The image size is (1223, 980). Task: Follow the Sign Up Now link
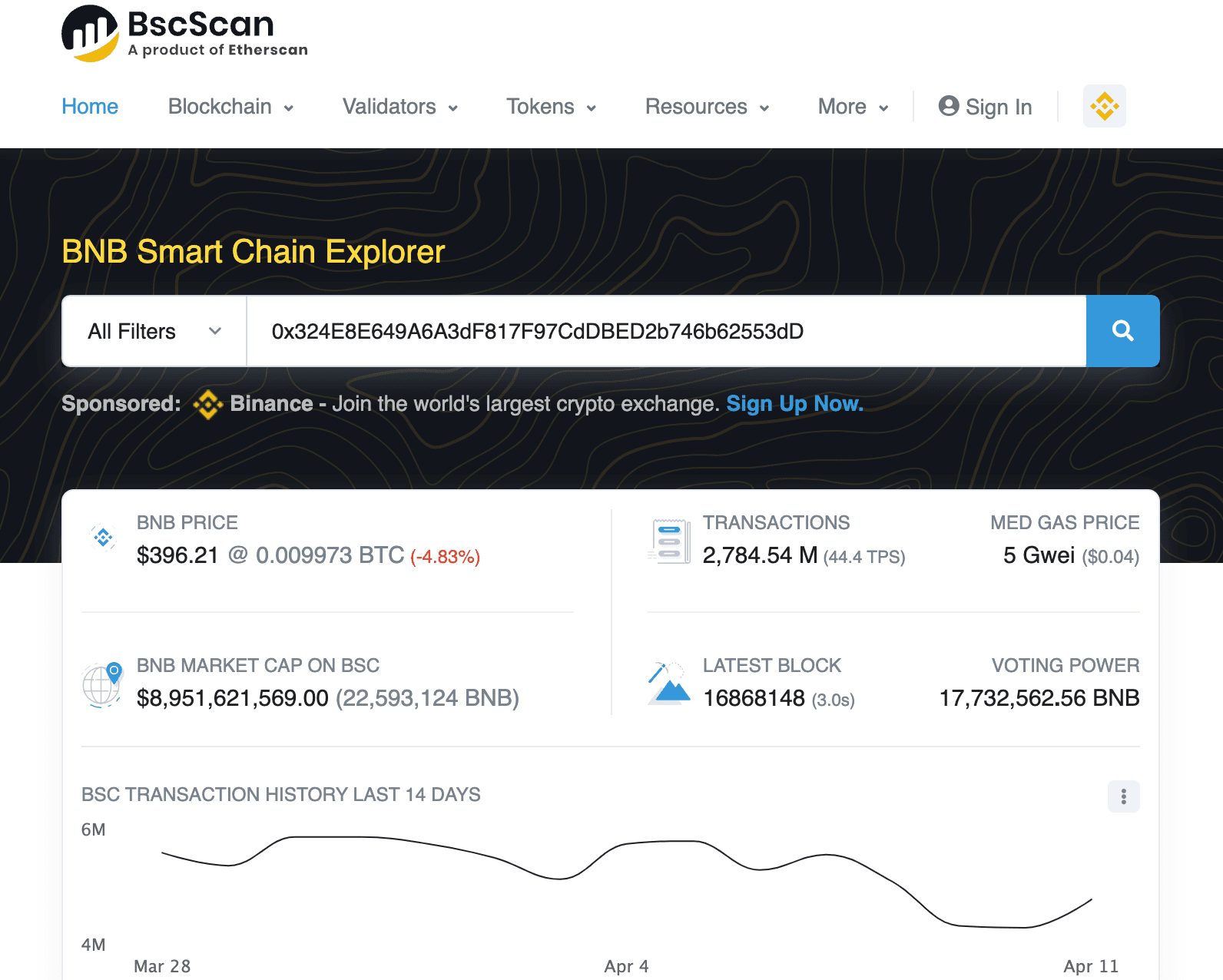click(795, 404)
